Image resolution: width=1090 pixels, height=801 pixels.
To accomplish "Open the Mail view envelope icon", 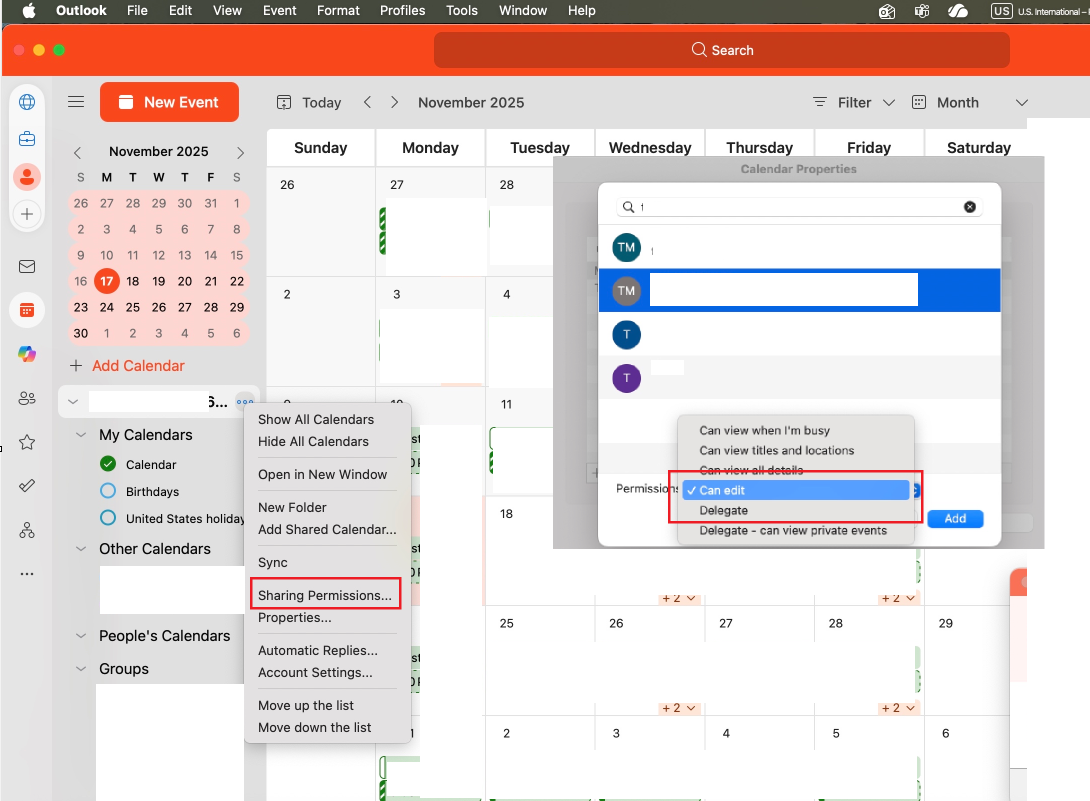I will 27,266.
